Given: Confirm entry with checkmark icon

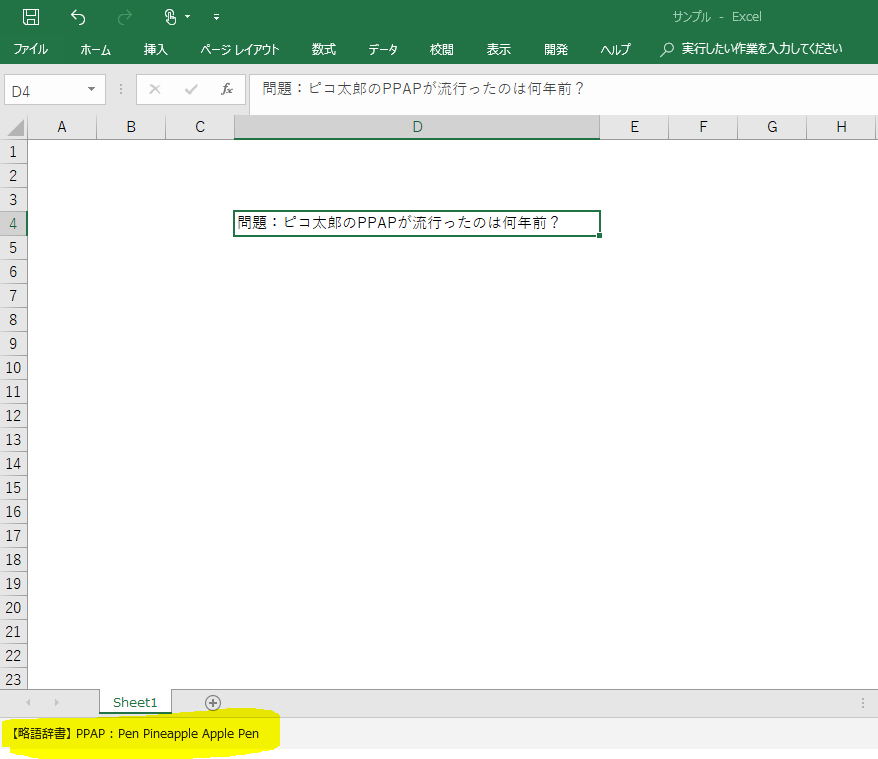Looking at the screenshot, I should [191, 89].
